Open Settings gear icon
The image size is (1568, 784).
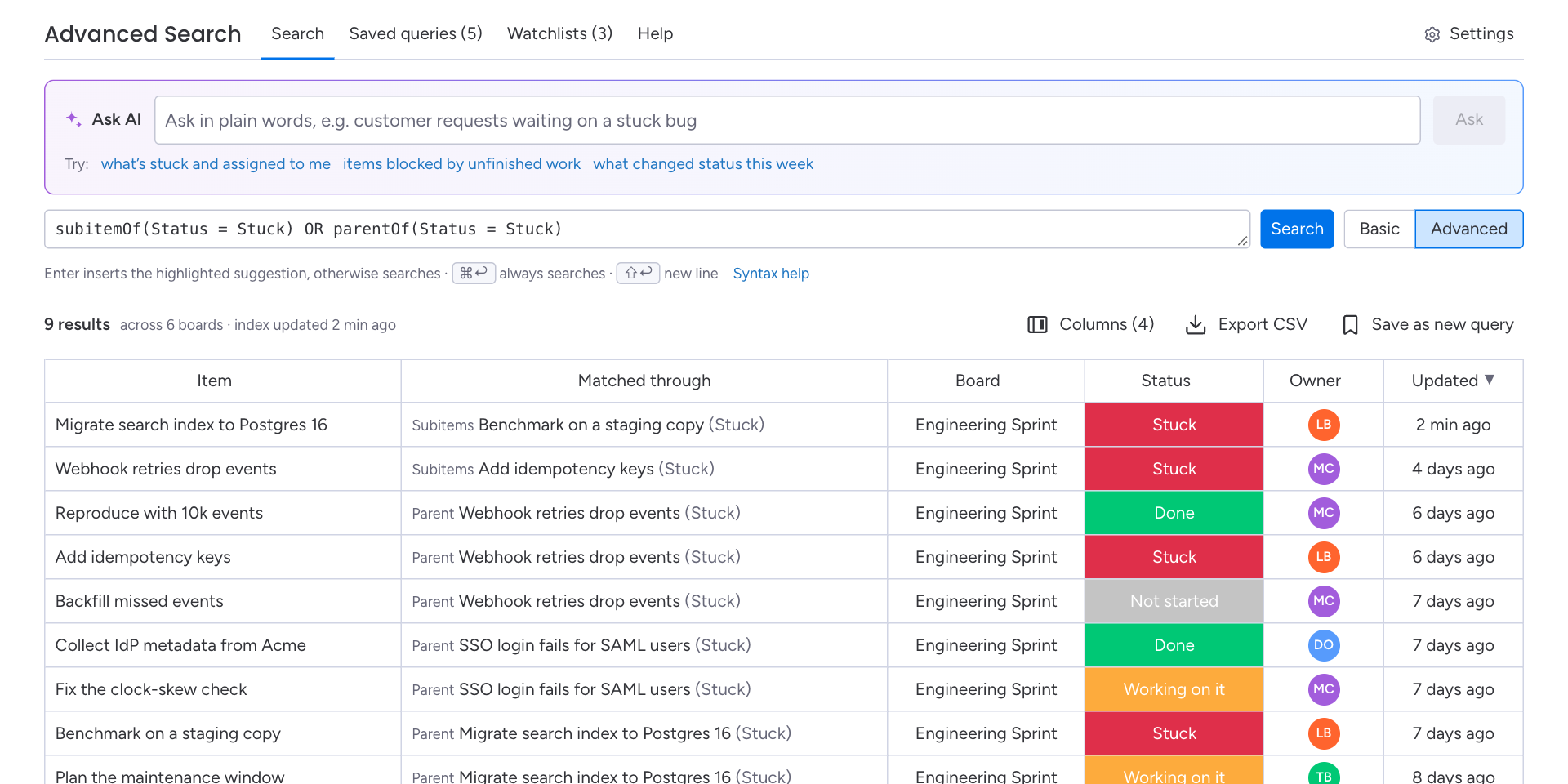point(1432,34)
